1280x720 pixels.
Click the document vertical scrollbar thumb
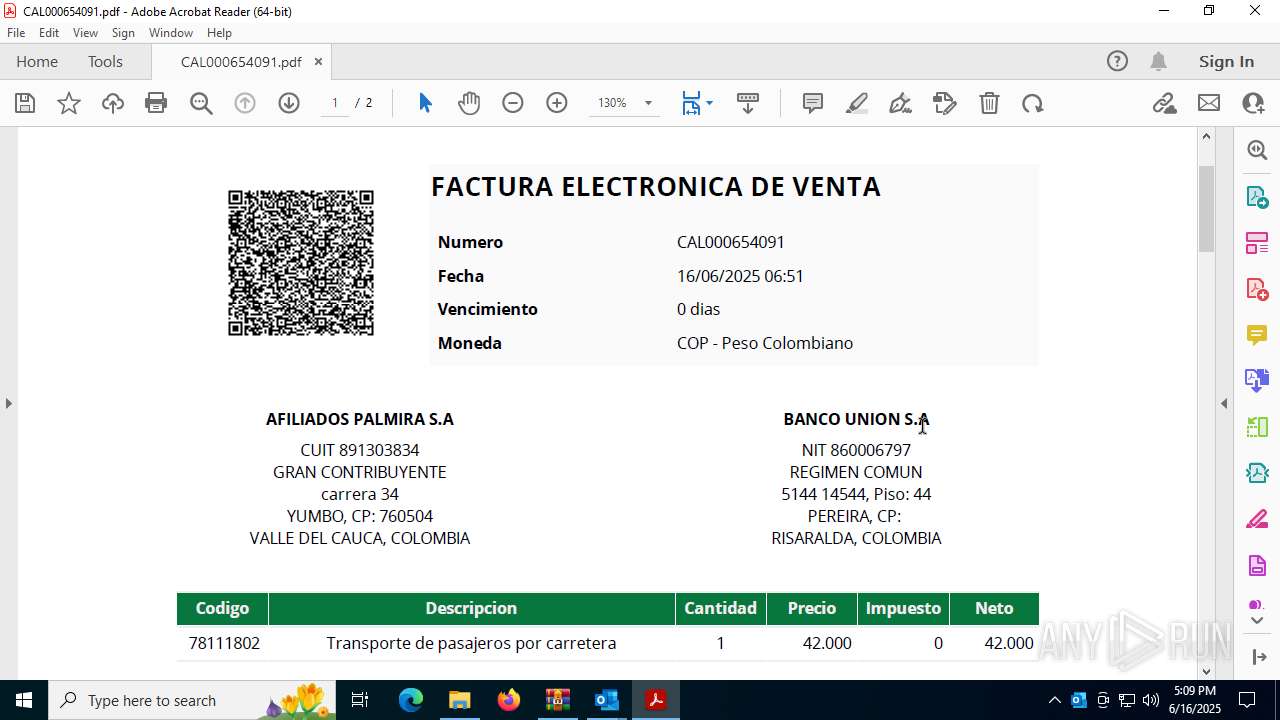click(1206, 208)
